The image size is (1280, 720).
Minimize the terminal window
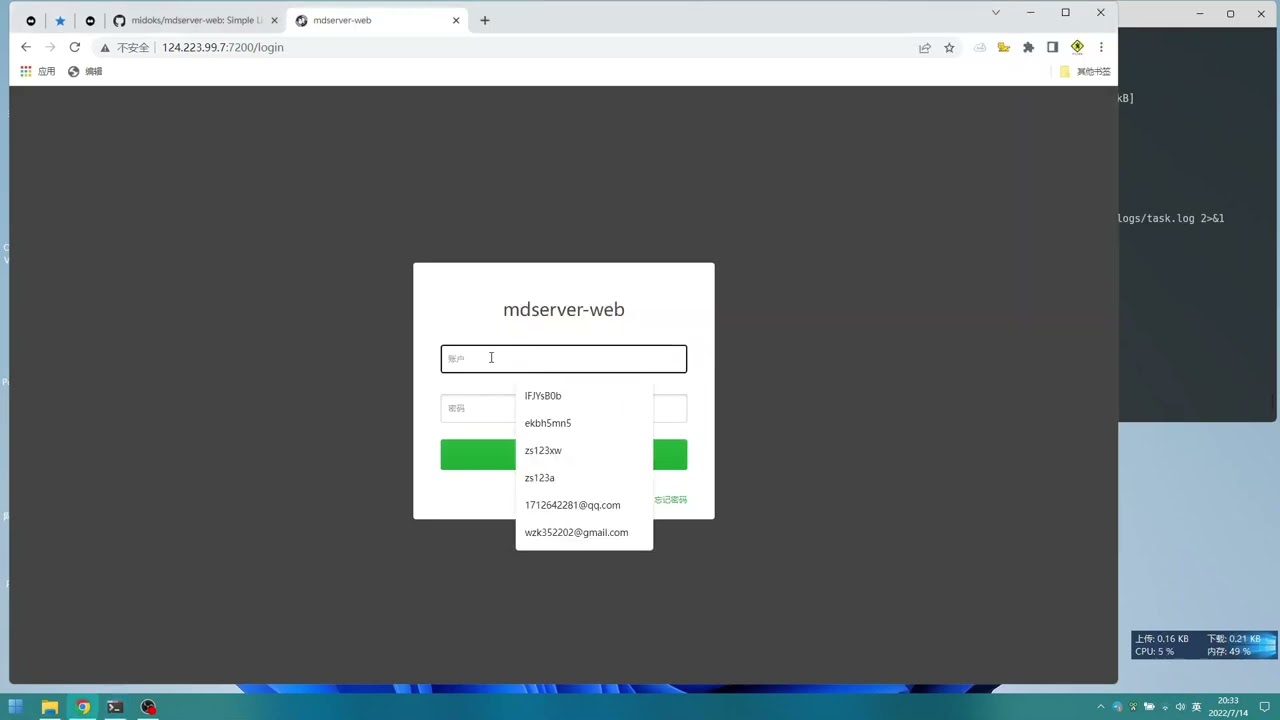[1200, 13]
